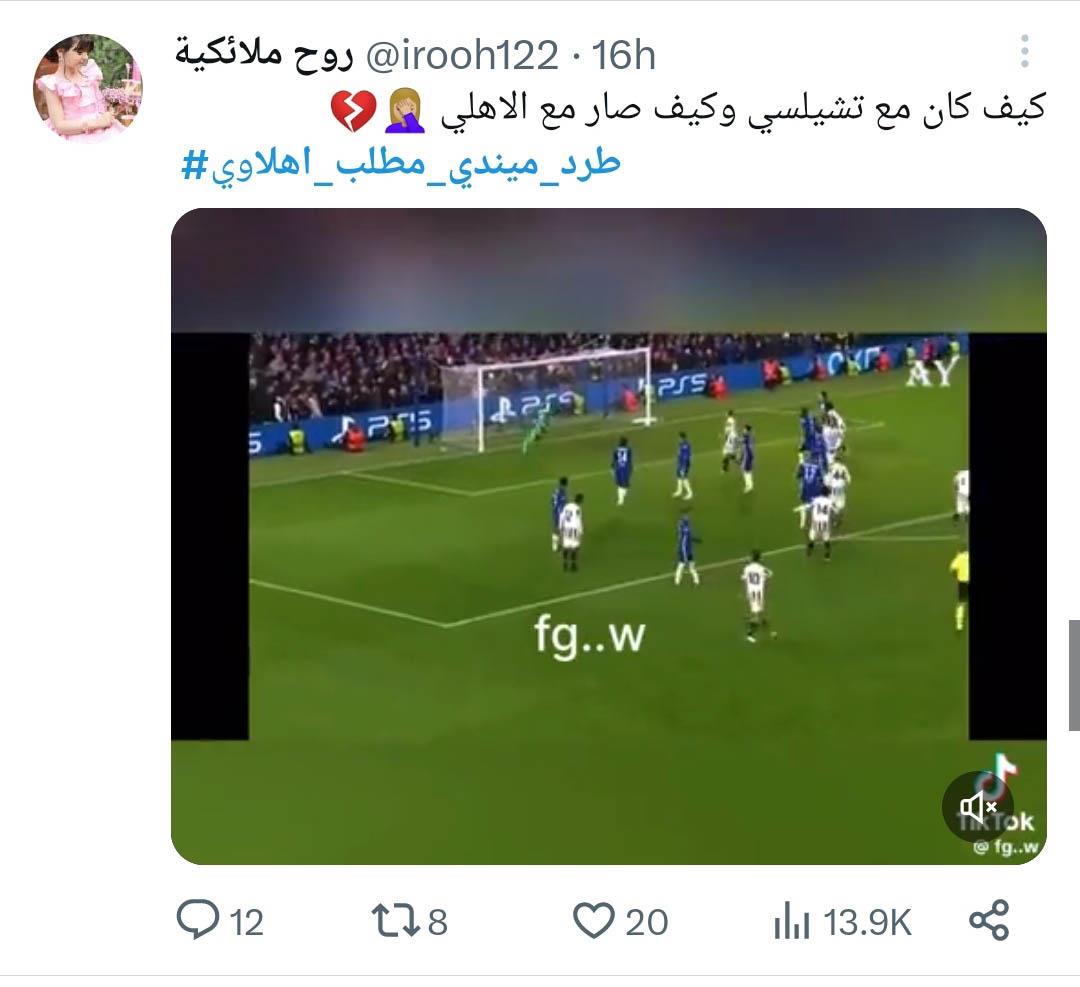This screenshot has width=1080, height=987.
Task: Like the tweet with heart icon
Action: [594, 921]
